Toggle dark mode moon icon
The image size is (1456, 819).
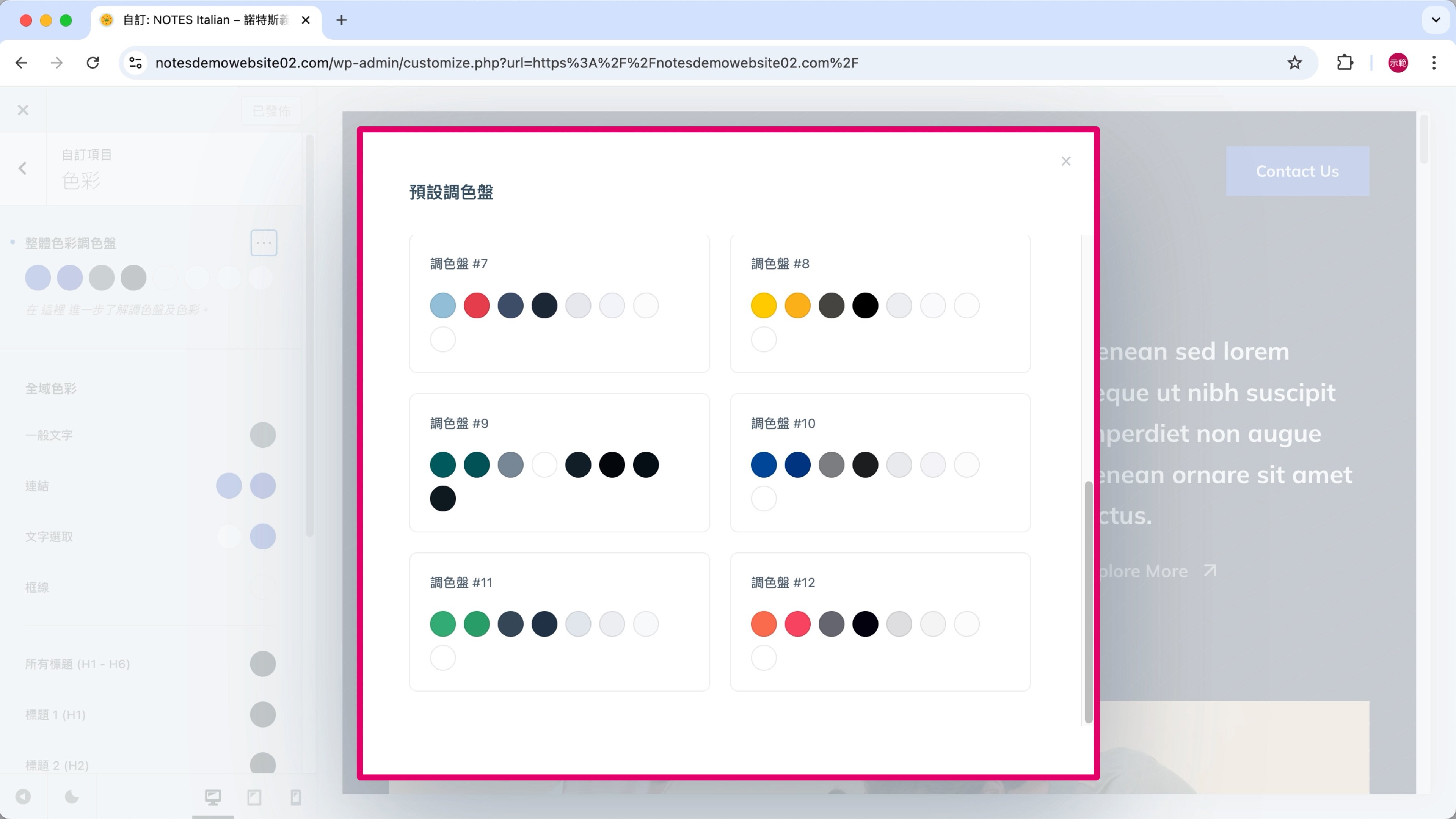click(x=72, y=797)
